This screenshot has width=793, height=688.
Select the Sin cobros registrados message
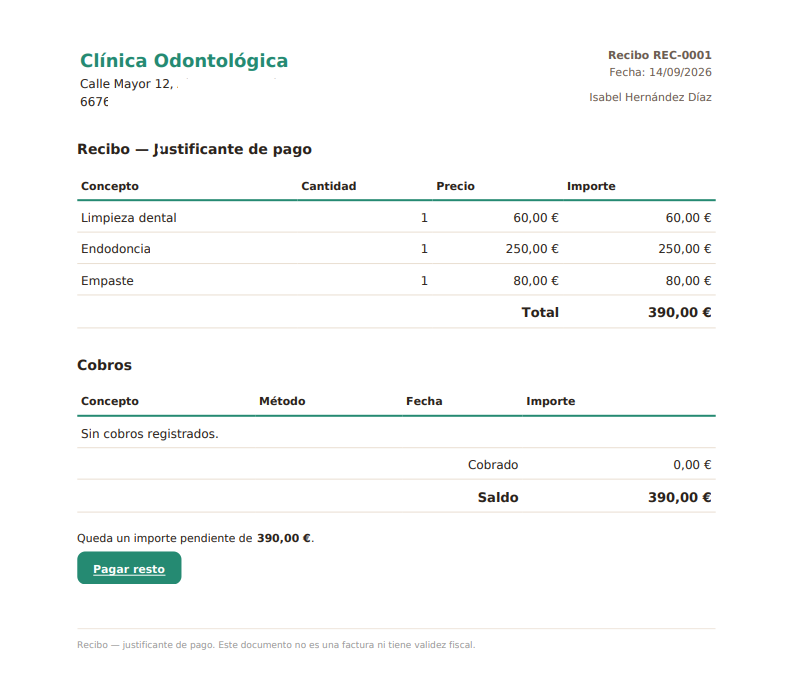click(x=150, y=434)
